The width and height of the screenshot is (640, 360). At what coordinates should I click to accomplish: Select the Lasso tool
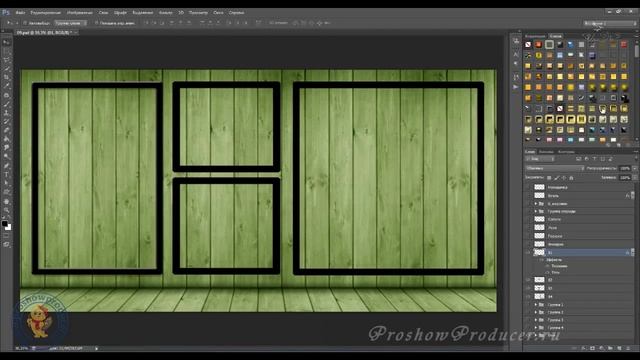[x=7, y=60]
